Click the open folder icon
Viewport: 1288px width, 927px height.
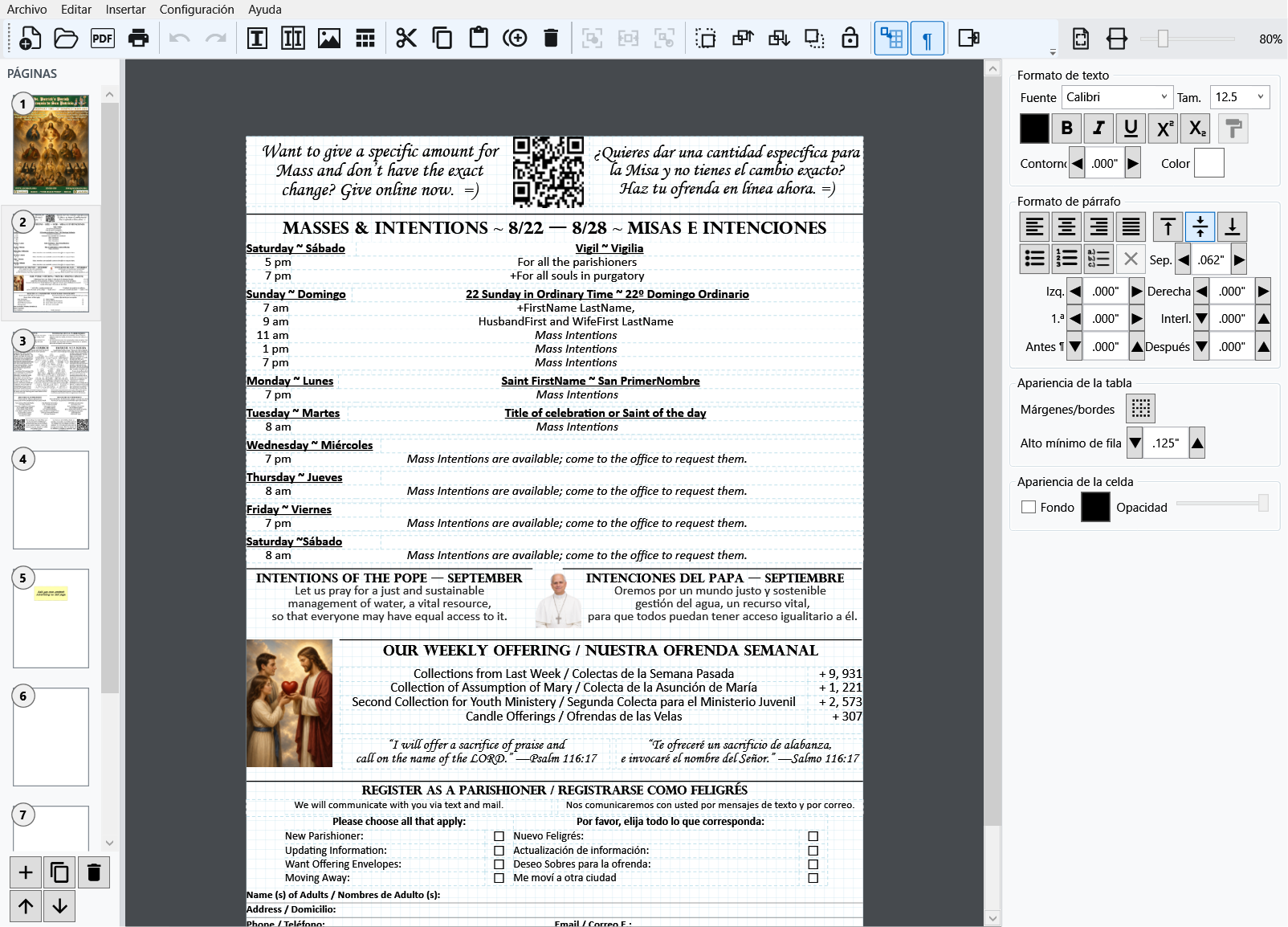click(66, 39)
